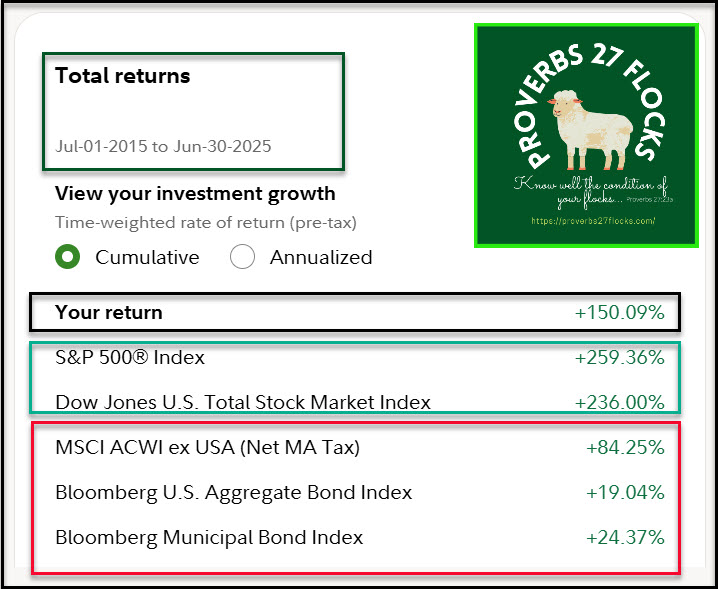Select the Dow Jones U.S. Total Stock Market Index
This screenshot has width=718, height=589.
click(243, 402)
